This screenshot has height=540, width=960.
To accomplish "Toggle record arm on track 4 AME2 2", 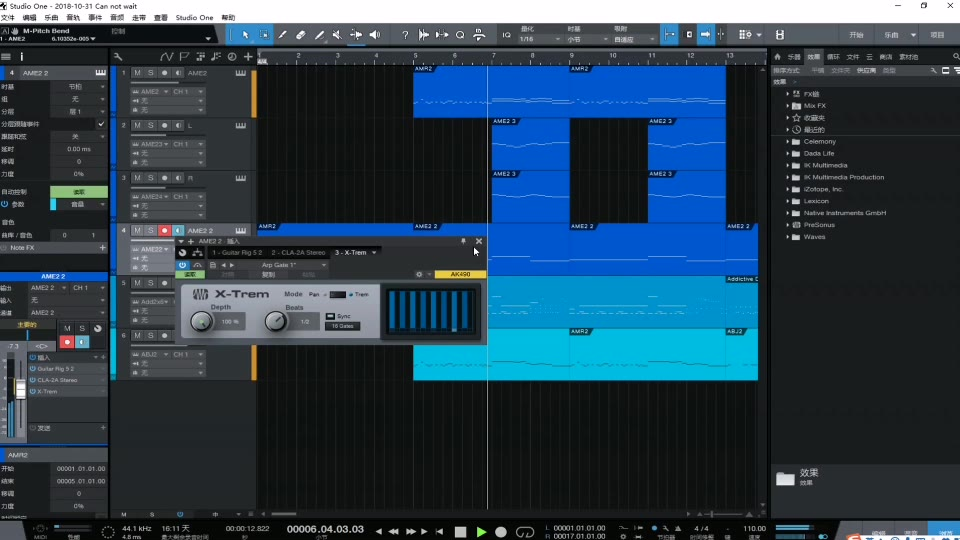I will point(164,231).
